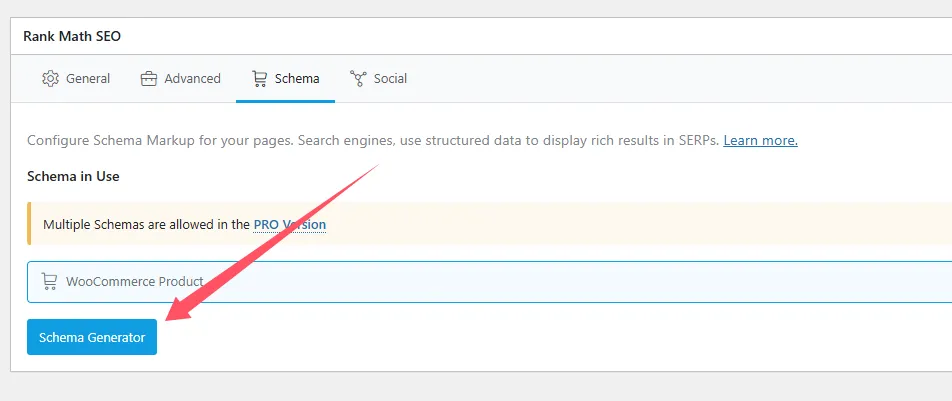Click the Schema tab cart icon
Image resolution: width=952 pixels, height=401 pixels.
(259, 78)
